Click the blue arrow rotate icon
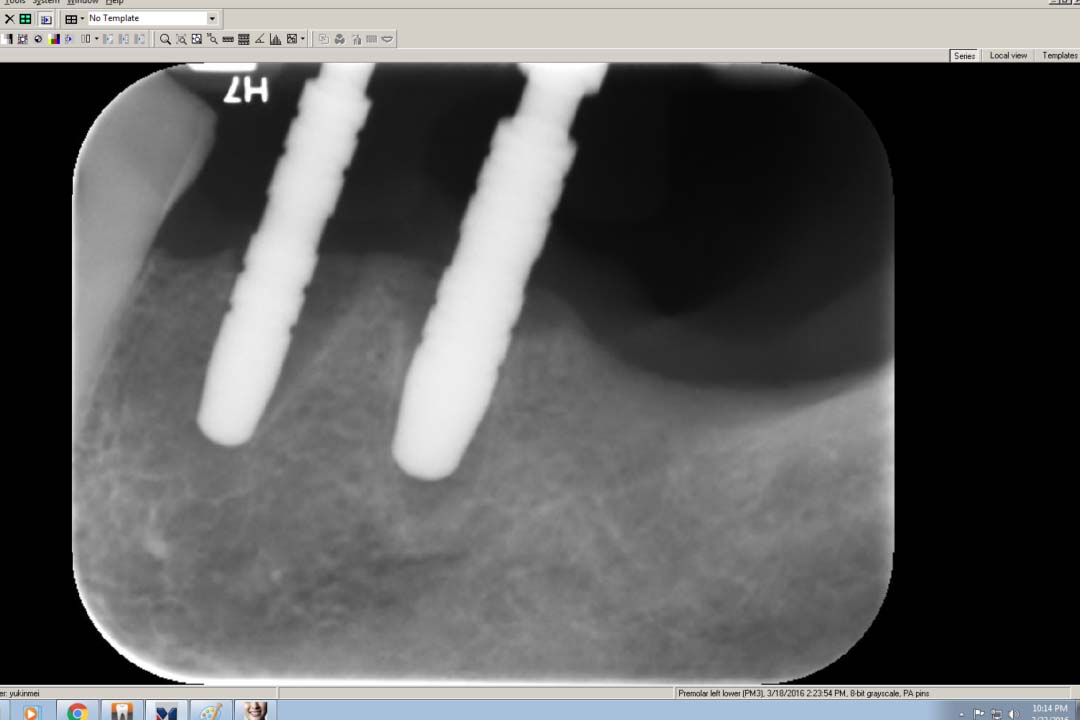The width and height of the screenshot is (1080, 720). pos(69,39)
